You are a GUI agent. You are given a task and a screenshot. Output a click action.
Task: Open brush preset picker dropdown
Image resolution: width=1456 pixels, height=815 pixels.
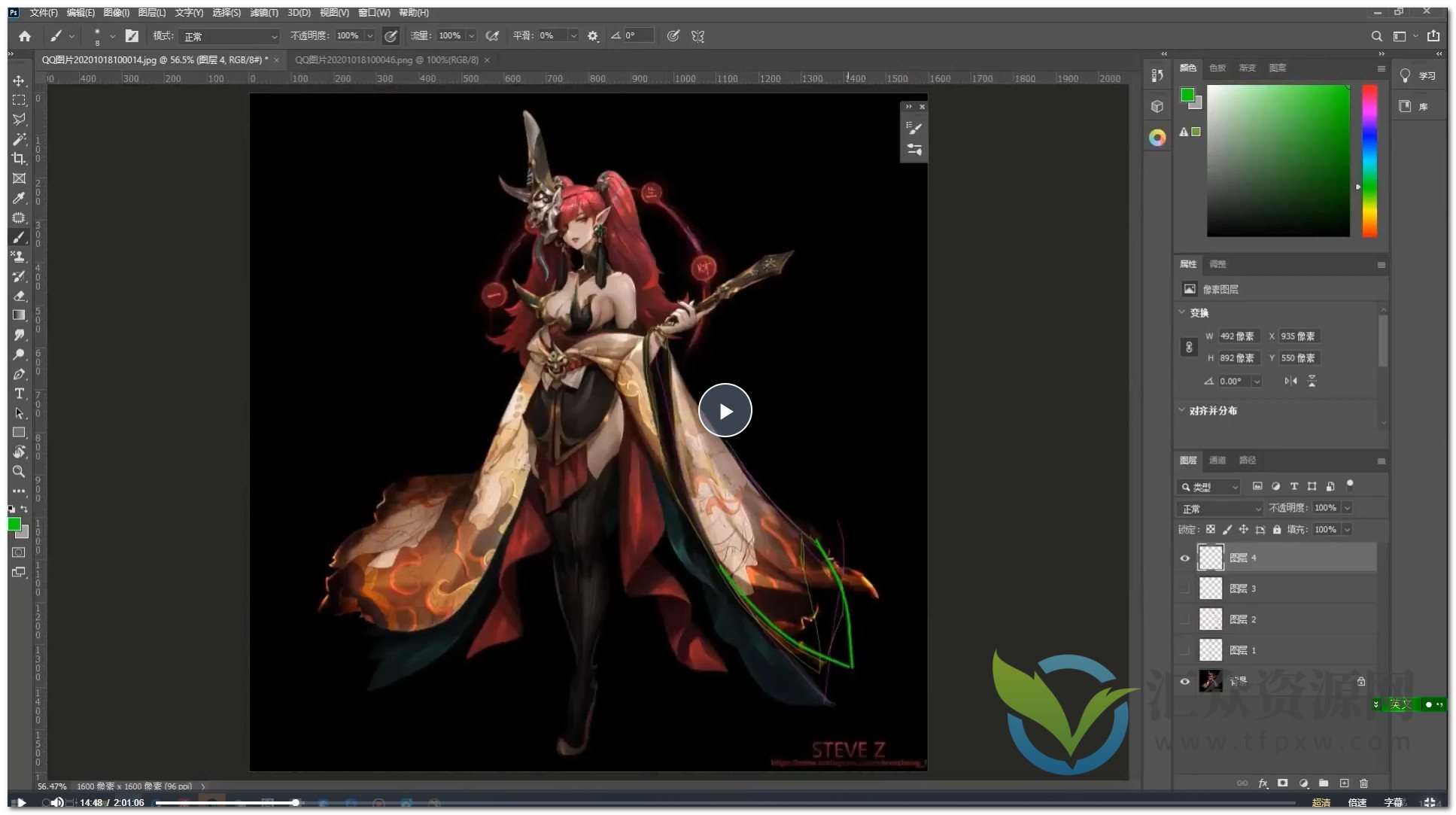[112, 36]
